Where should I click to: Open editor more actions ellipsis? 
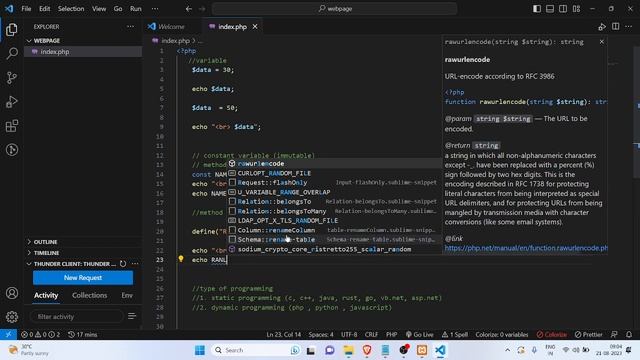(x=629, y=27)
